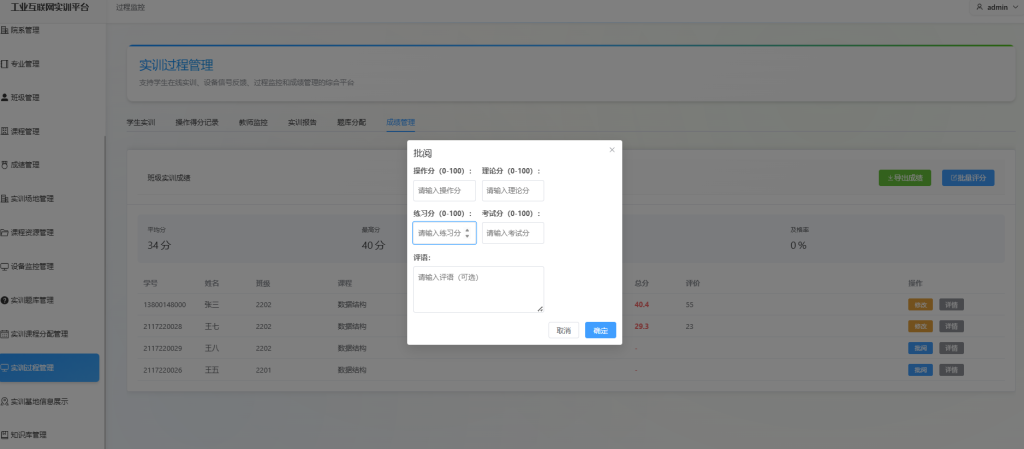Click into the 考试分 input box
1024x449 pixels.
512,233
